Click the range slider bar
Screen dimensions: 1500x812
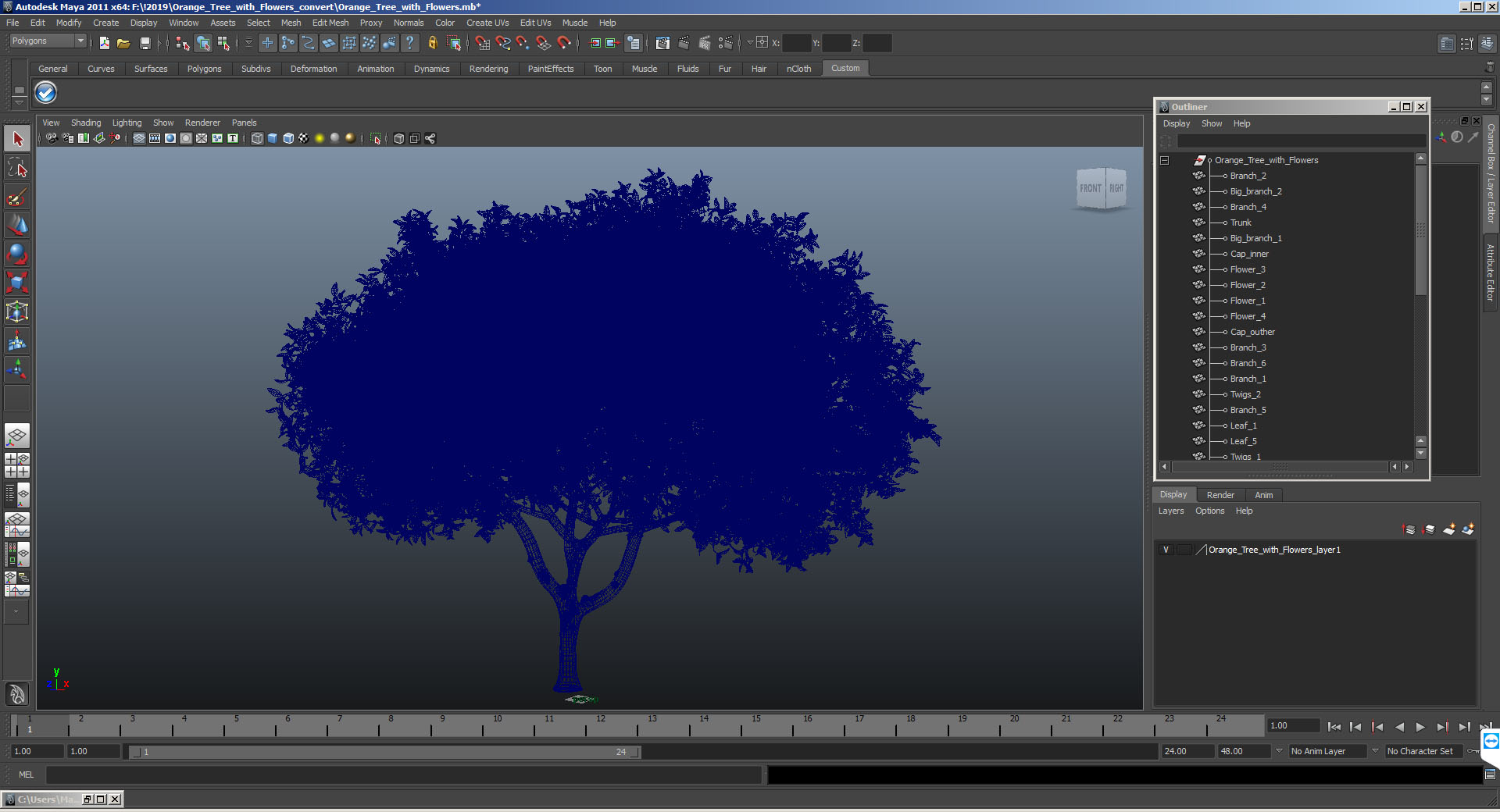click(385, 752)
